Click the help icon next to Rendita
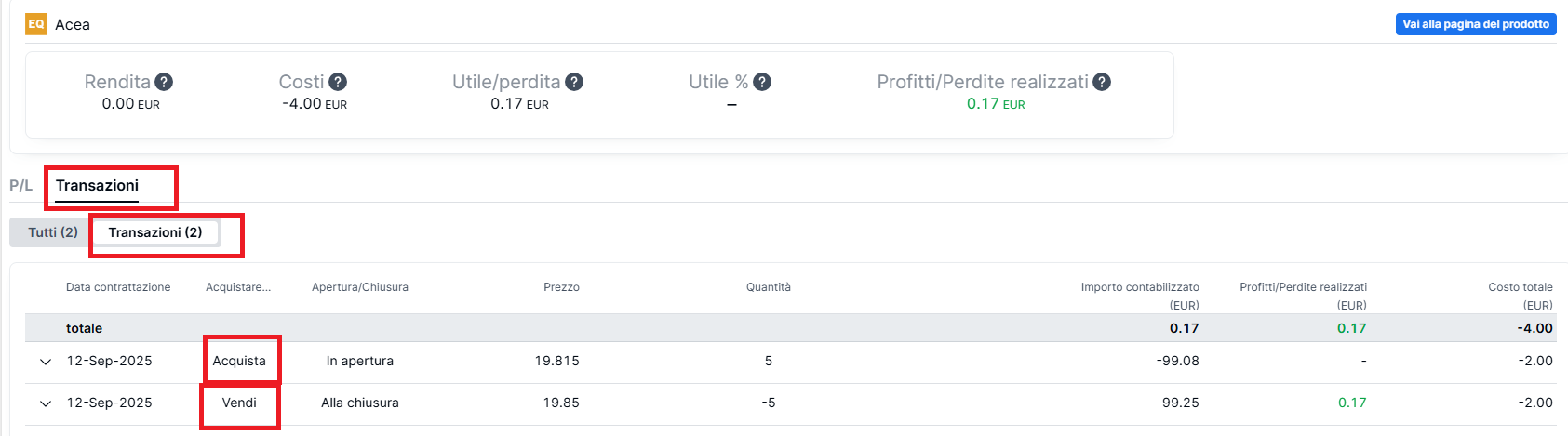Viewport: 1568px width, 436px height. point(164,82)
